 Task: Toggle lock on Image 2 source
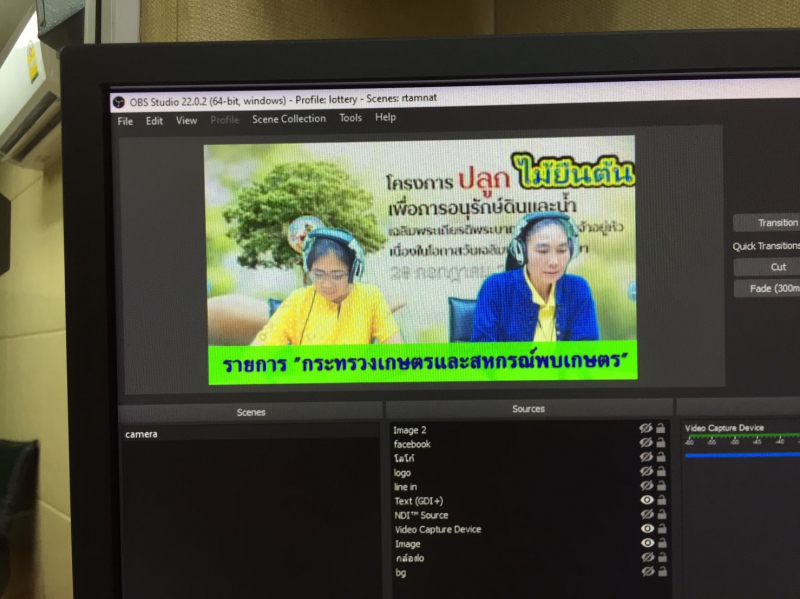click(x=661, y=429)
